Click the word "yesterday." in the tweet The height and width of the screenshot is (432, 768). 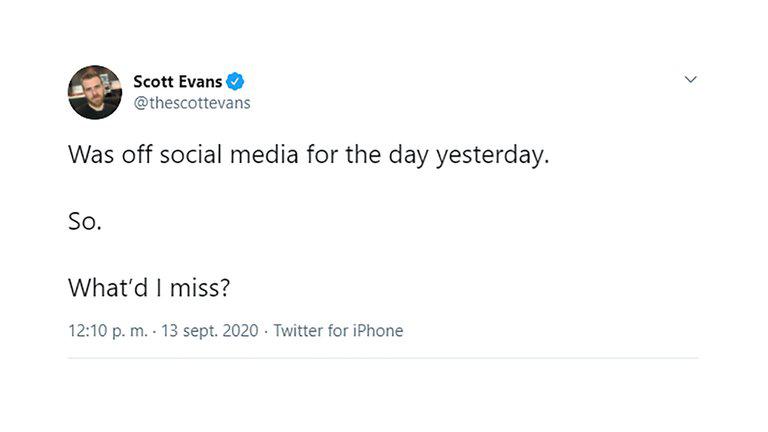(x=492, y=157)
